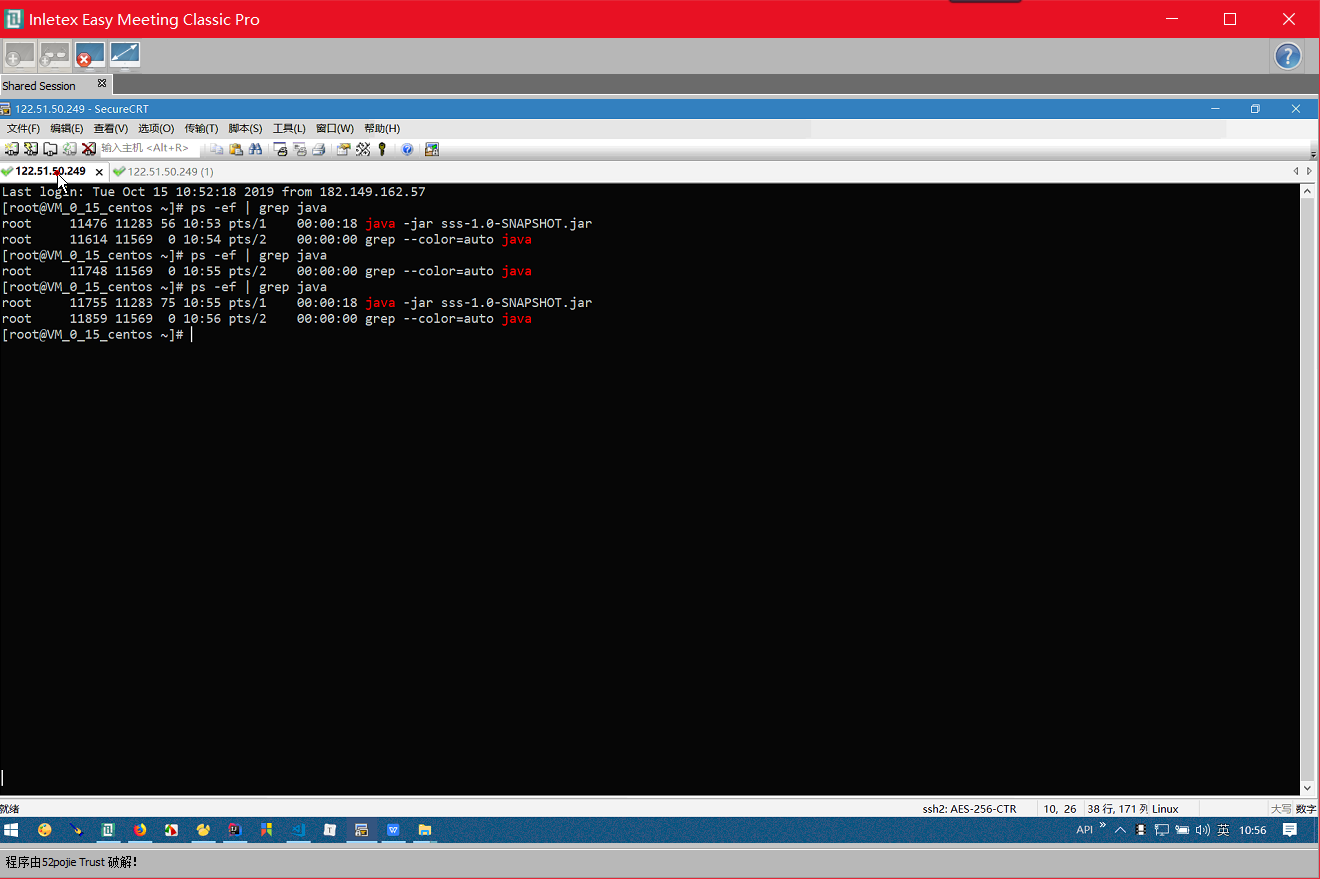Open 文件(F) menu
Image resolution: width=1320 pixels, height=879 pixels.
[x=23, y=128]
